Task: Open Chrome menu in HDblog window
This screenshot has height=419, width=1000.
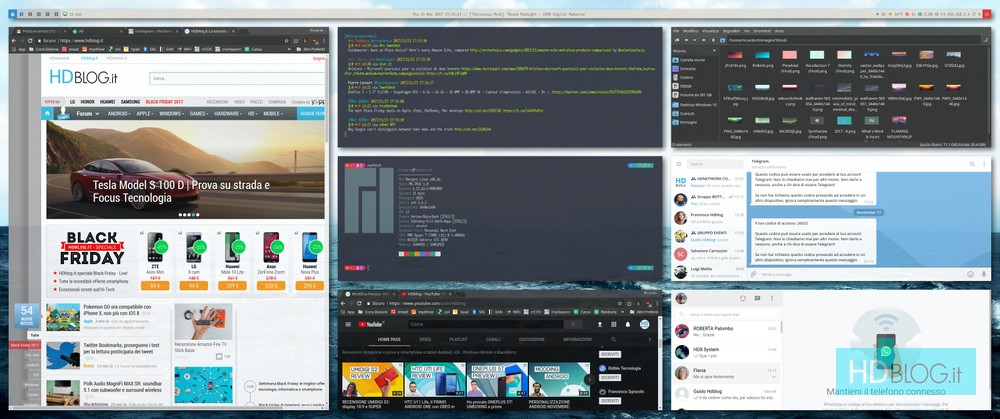Action: (324, 40)
